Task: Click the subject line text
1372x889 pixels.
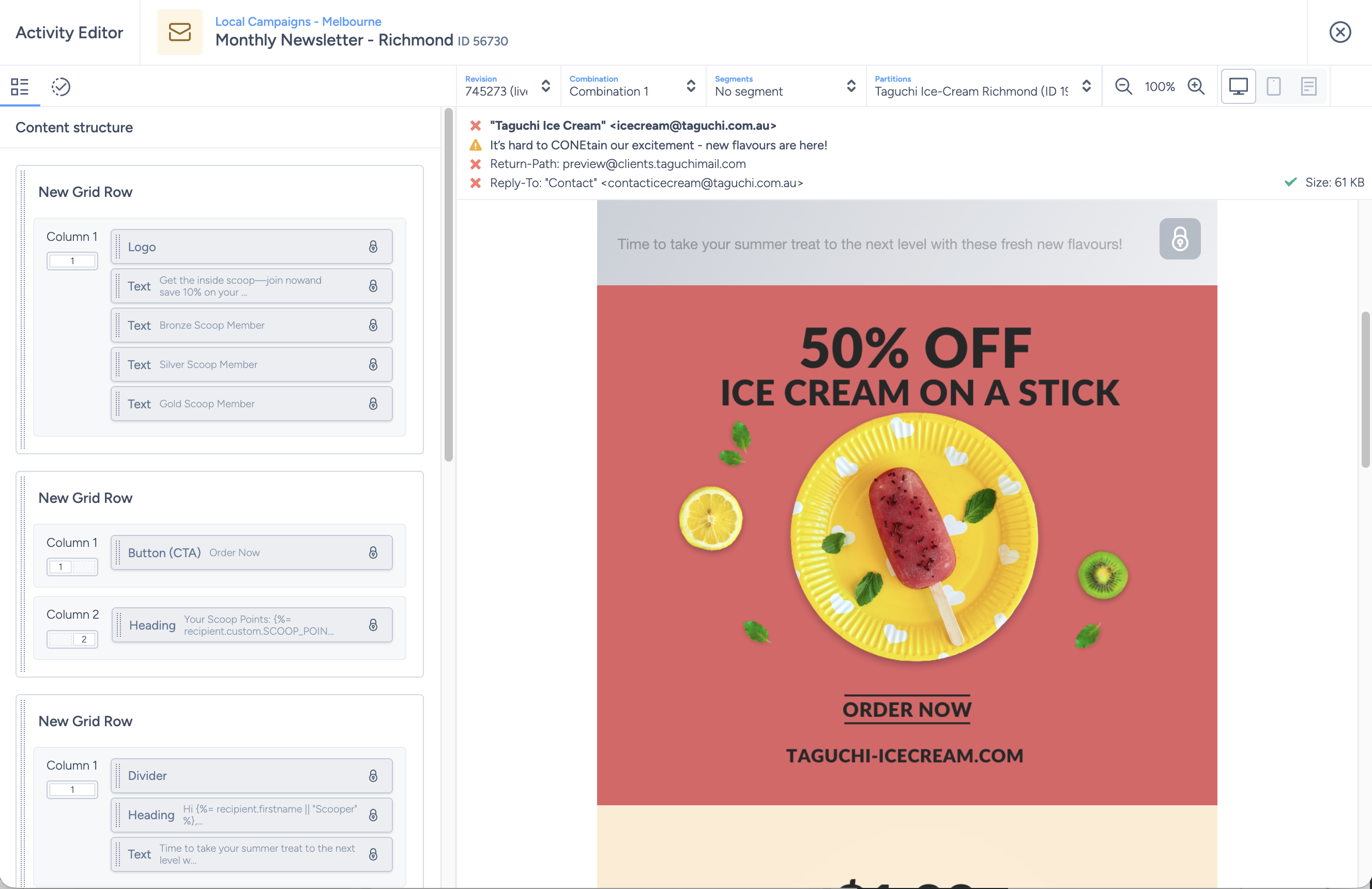Action: pyautogui.click(x=658, y=145)
